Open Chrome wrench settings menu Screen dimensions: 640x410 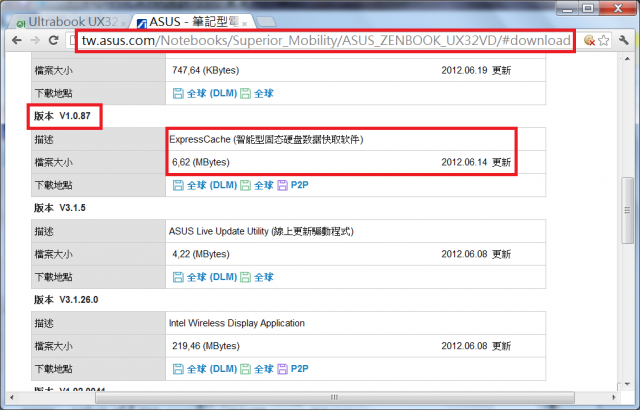(x=624, y=40)
